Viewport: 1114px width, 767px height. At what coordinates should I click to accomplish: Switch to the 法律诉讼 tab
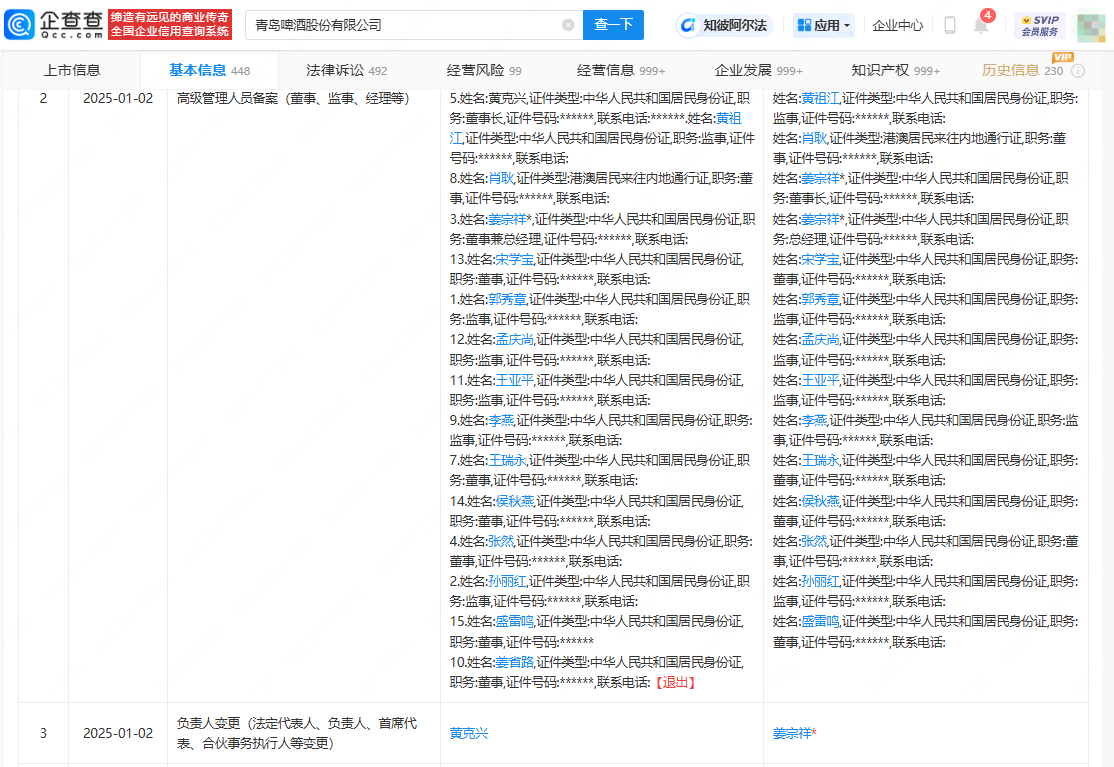click(346, 70)
